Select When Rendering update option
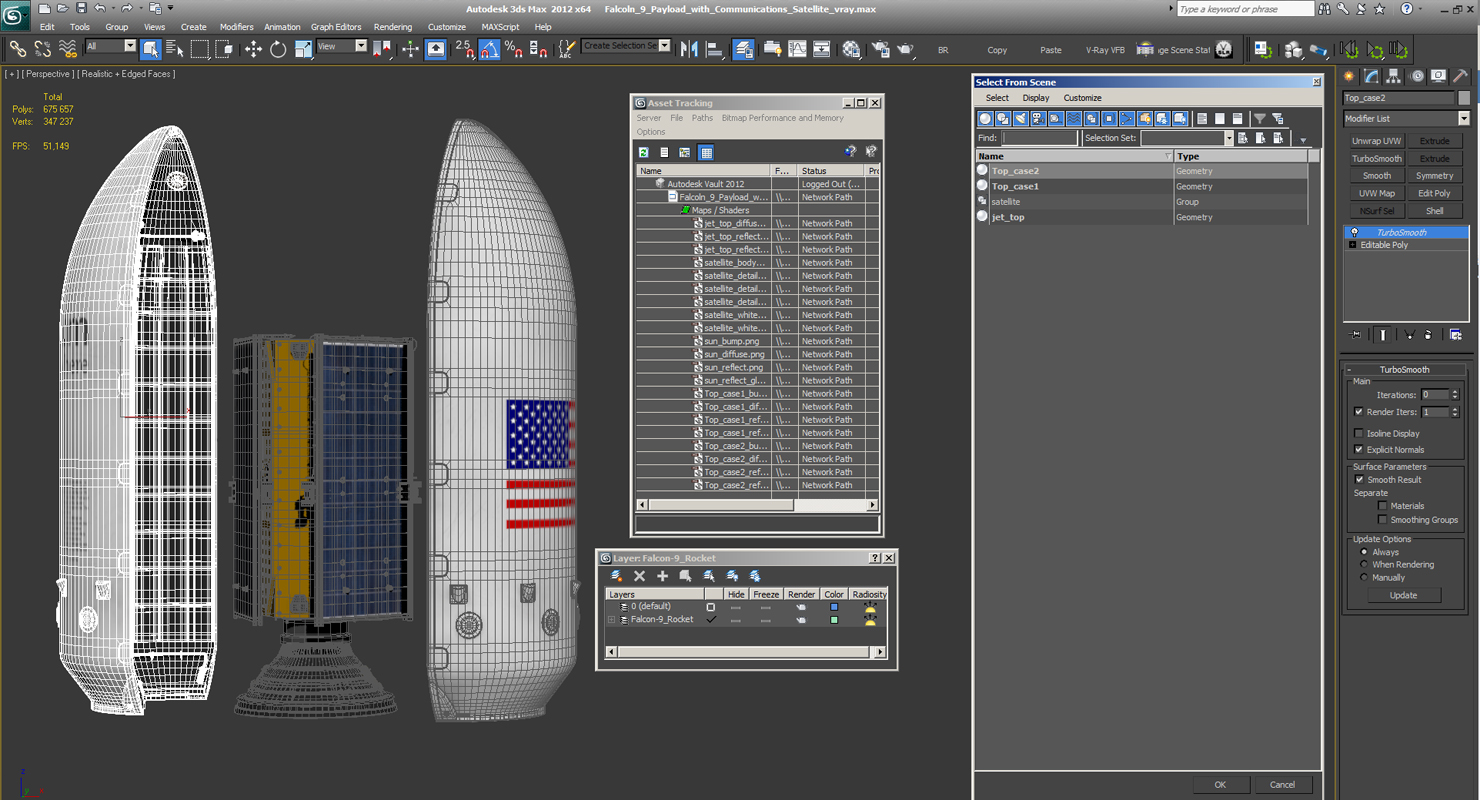The image size is (1480, 800). (x=1363, y=565)
